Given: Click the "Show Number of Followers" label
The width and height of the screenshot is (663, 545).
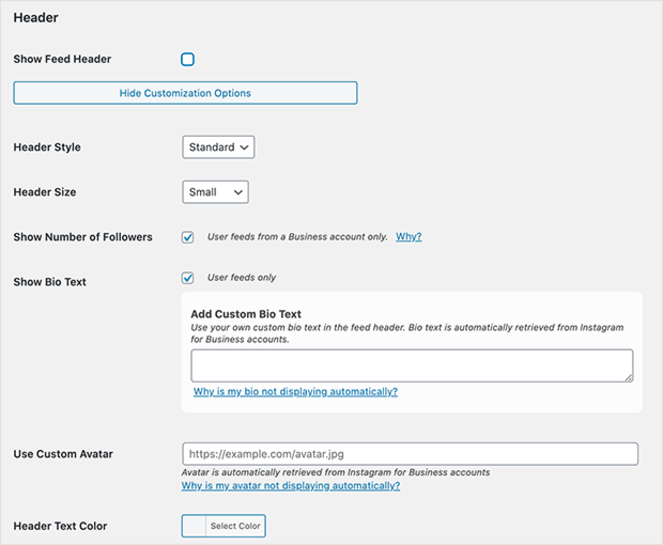Looking at the screenshot, I should (x=83, y=237).
